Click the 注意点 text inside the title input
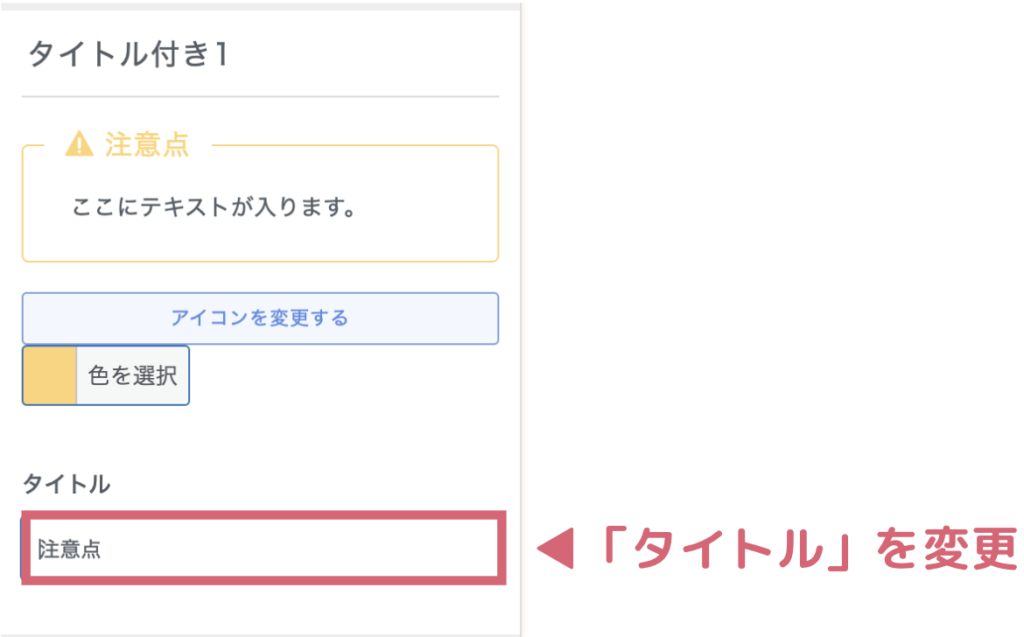The image size is (1024, 637). 69,549
